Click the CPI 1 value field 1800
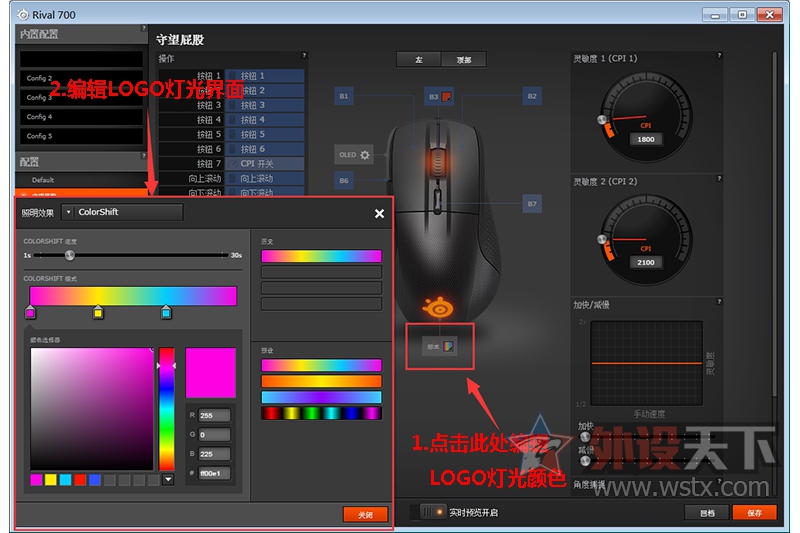The width and height of the screenshot is (800, 533). pos(645,139)
